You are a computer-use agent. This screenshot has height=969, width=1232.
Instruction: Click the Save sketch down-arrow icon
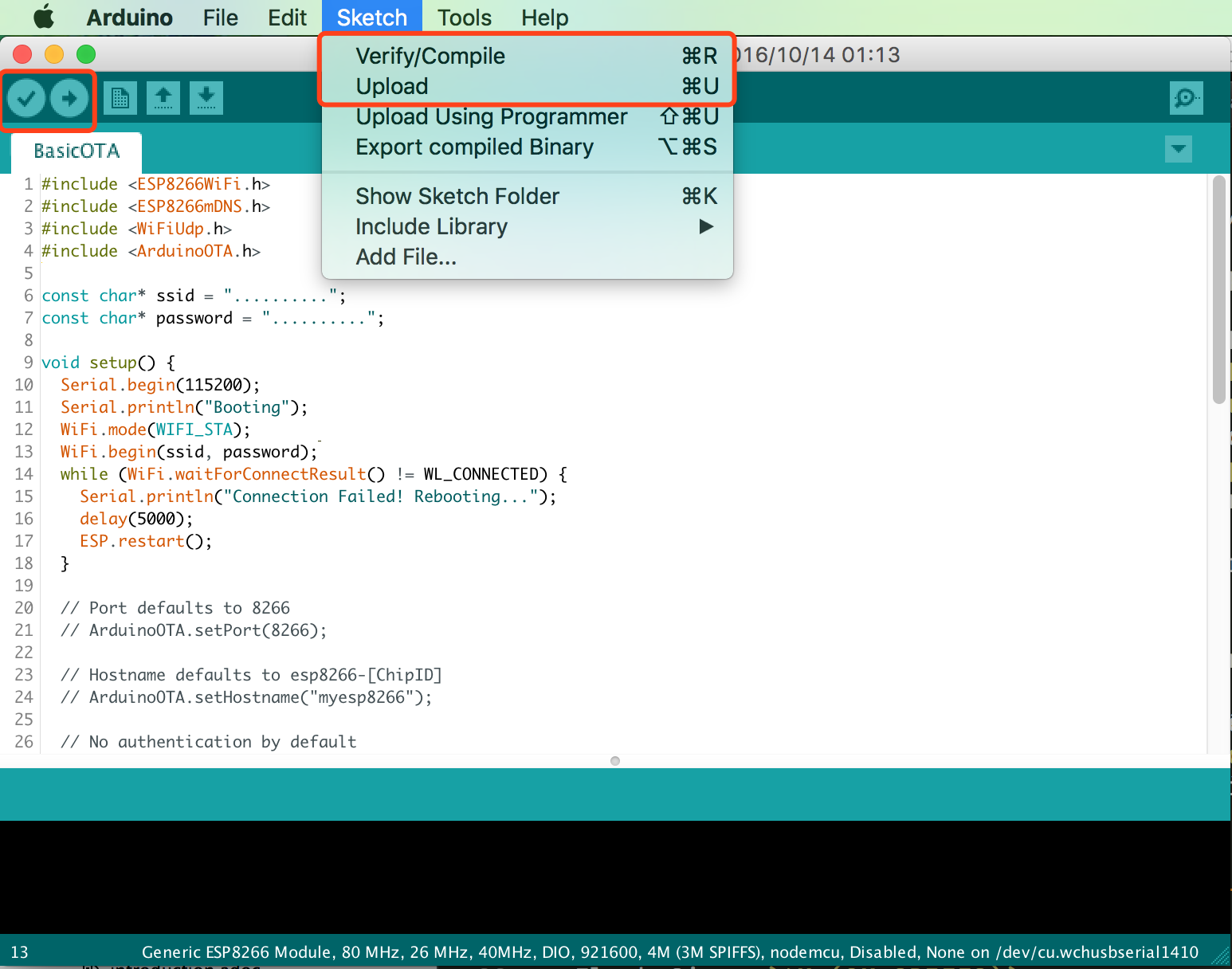pyautogui.click(x=206, y=98)
